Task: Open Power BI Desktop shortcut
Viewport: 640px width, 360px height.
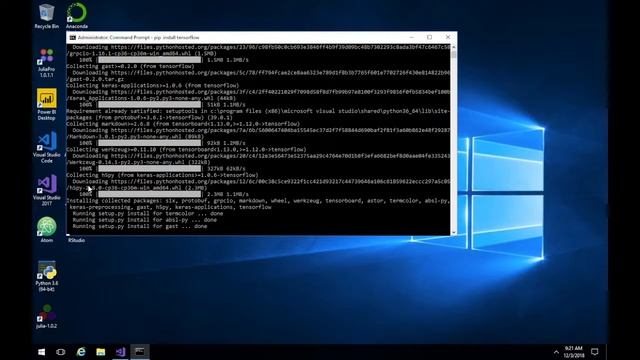Action: [47, 104]
